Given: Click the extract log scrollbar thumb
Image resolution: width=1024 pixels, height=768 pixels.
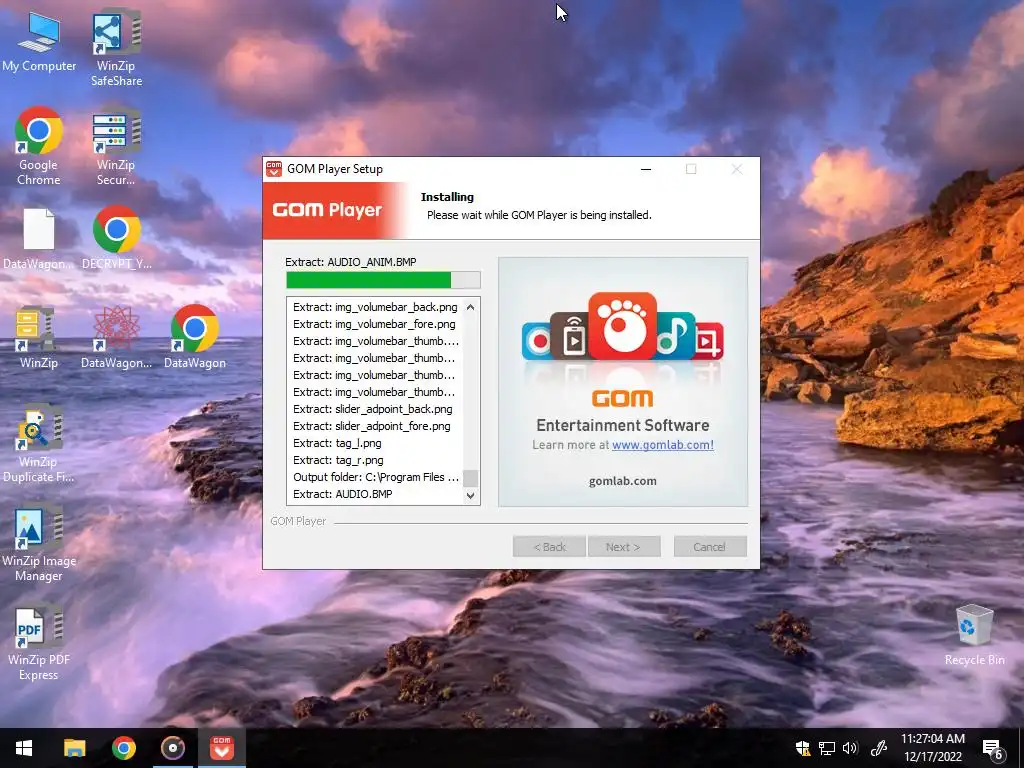Looking at the screenshot, I should pos(470,478).
